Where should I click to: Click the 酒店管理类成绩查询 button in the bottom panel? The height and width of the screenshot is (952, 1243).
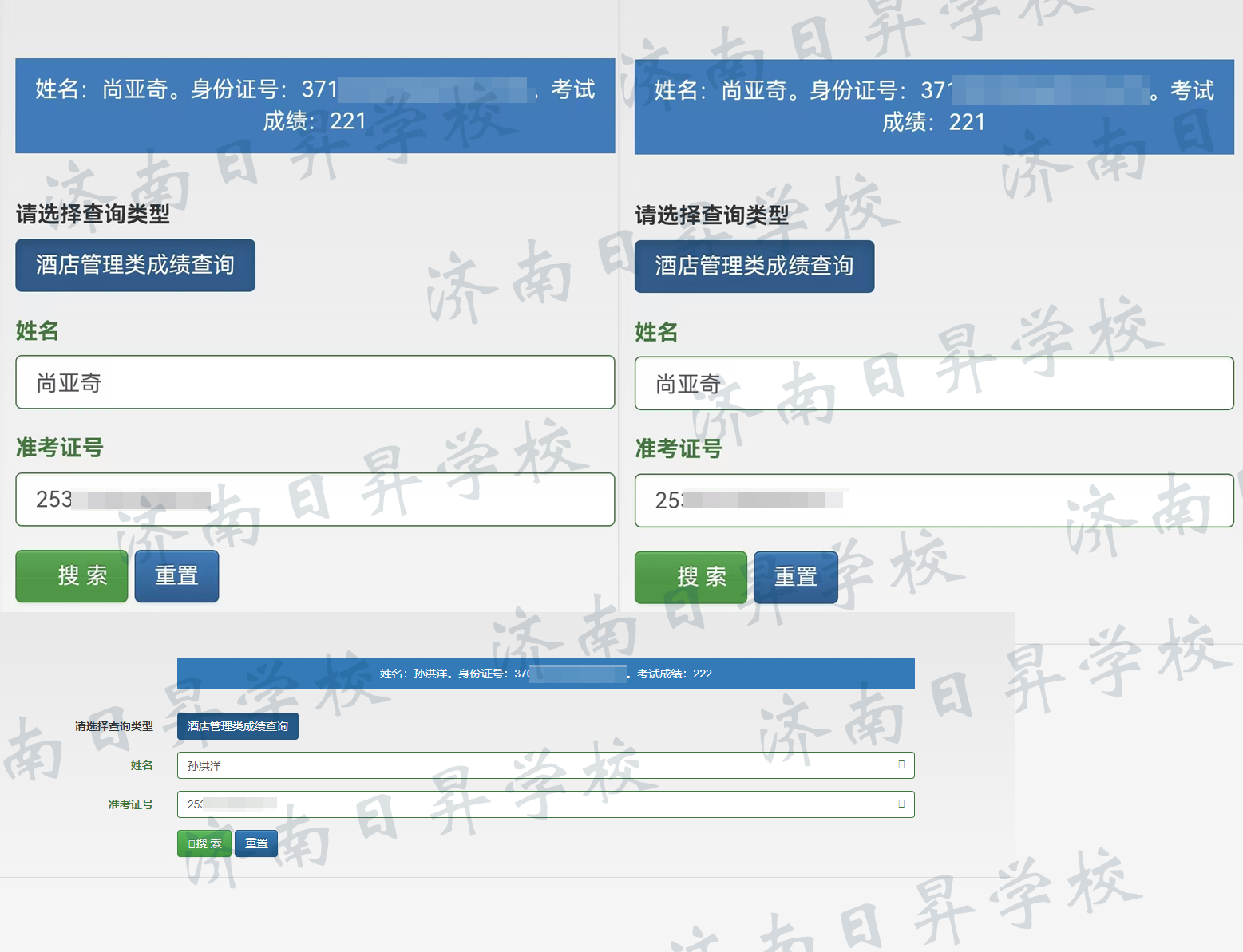click(238, 726)
